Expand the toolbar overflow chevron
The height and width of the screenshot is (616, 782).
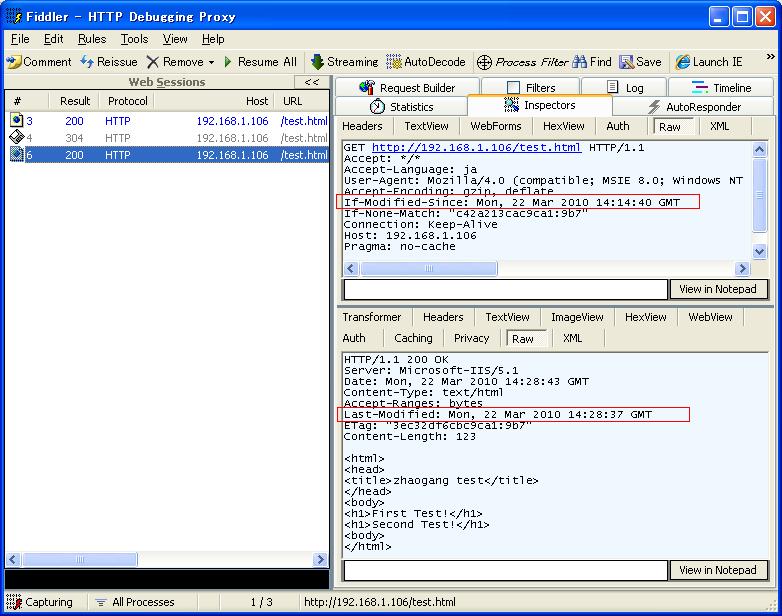771,57
